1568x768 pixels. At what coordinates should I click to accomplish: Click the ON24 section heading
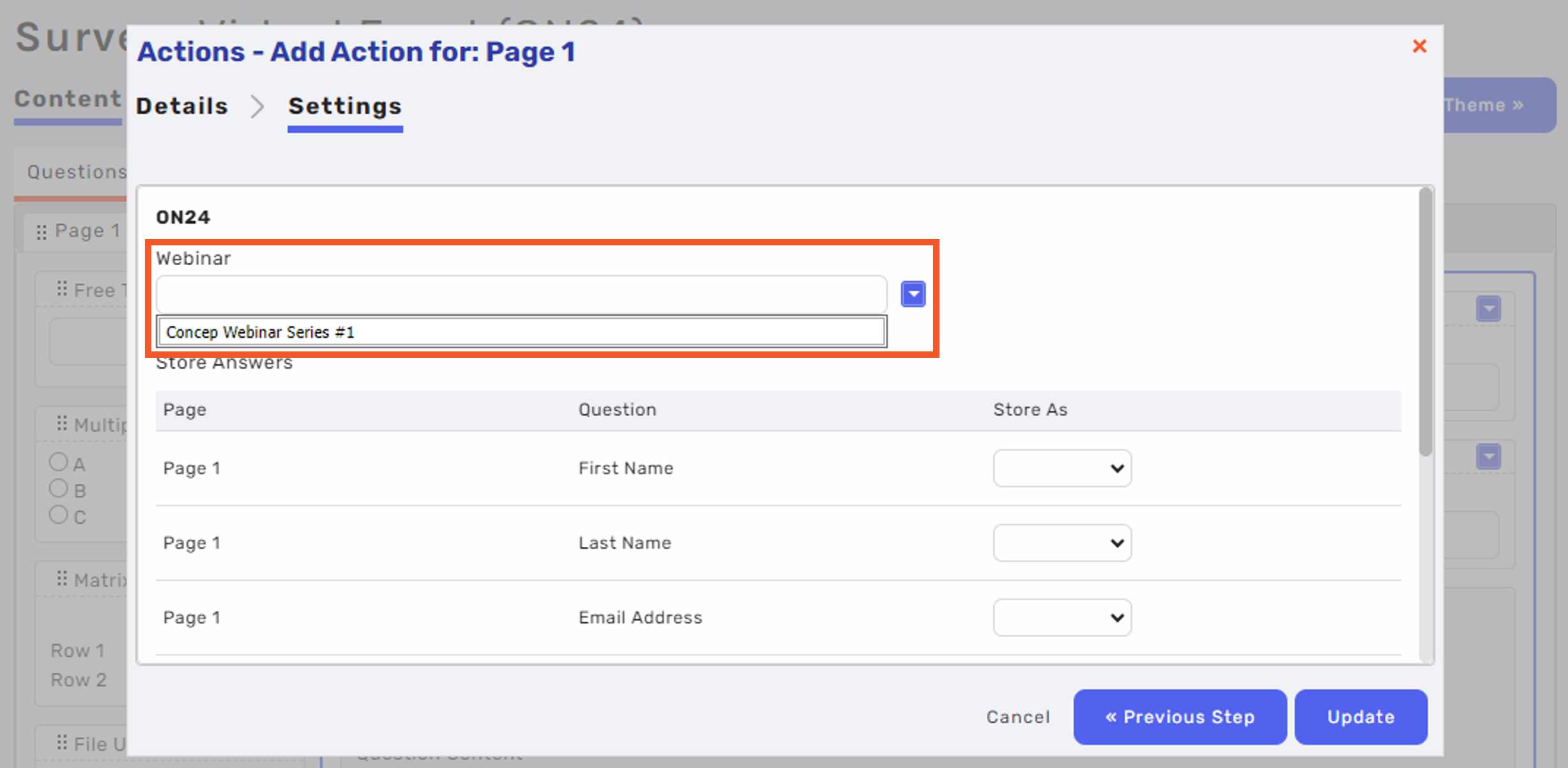[183, 217]
